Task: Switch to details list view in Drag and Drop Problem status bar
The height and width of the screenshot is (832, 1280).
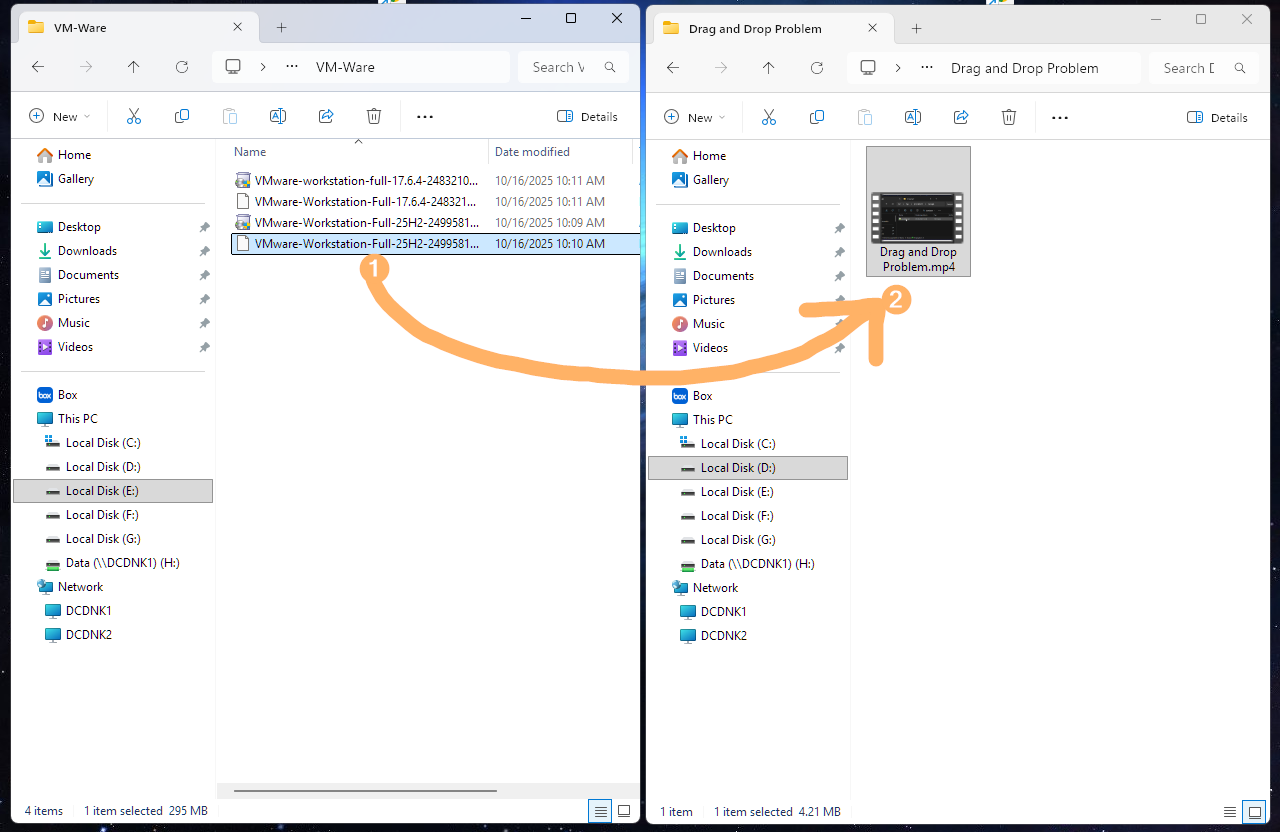Action: [x=1230, y=811]
